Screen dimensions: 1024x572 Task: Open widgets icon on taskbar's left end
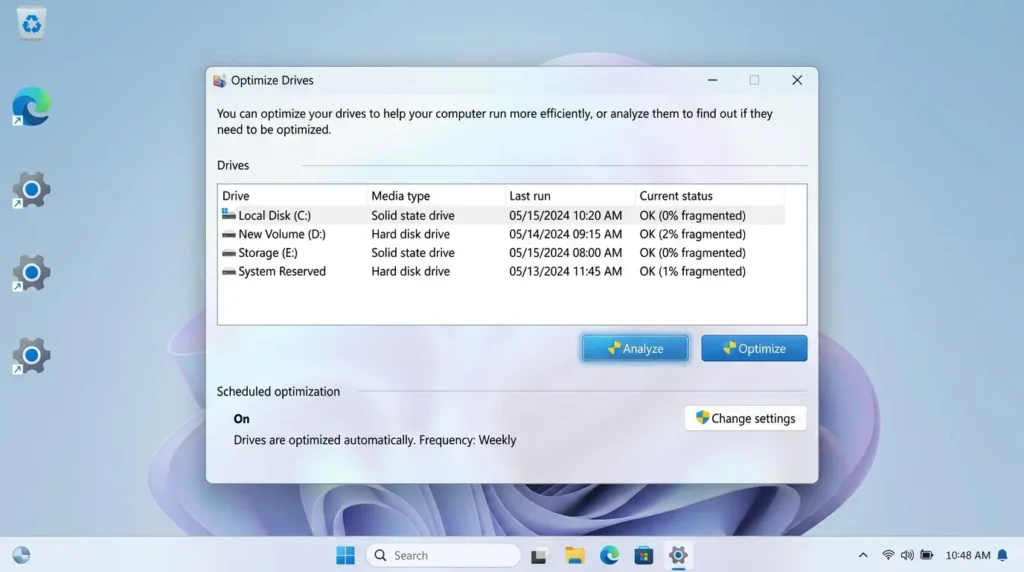pos(22,555)
